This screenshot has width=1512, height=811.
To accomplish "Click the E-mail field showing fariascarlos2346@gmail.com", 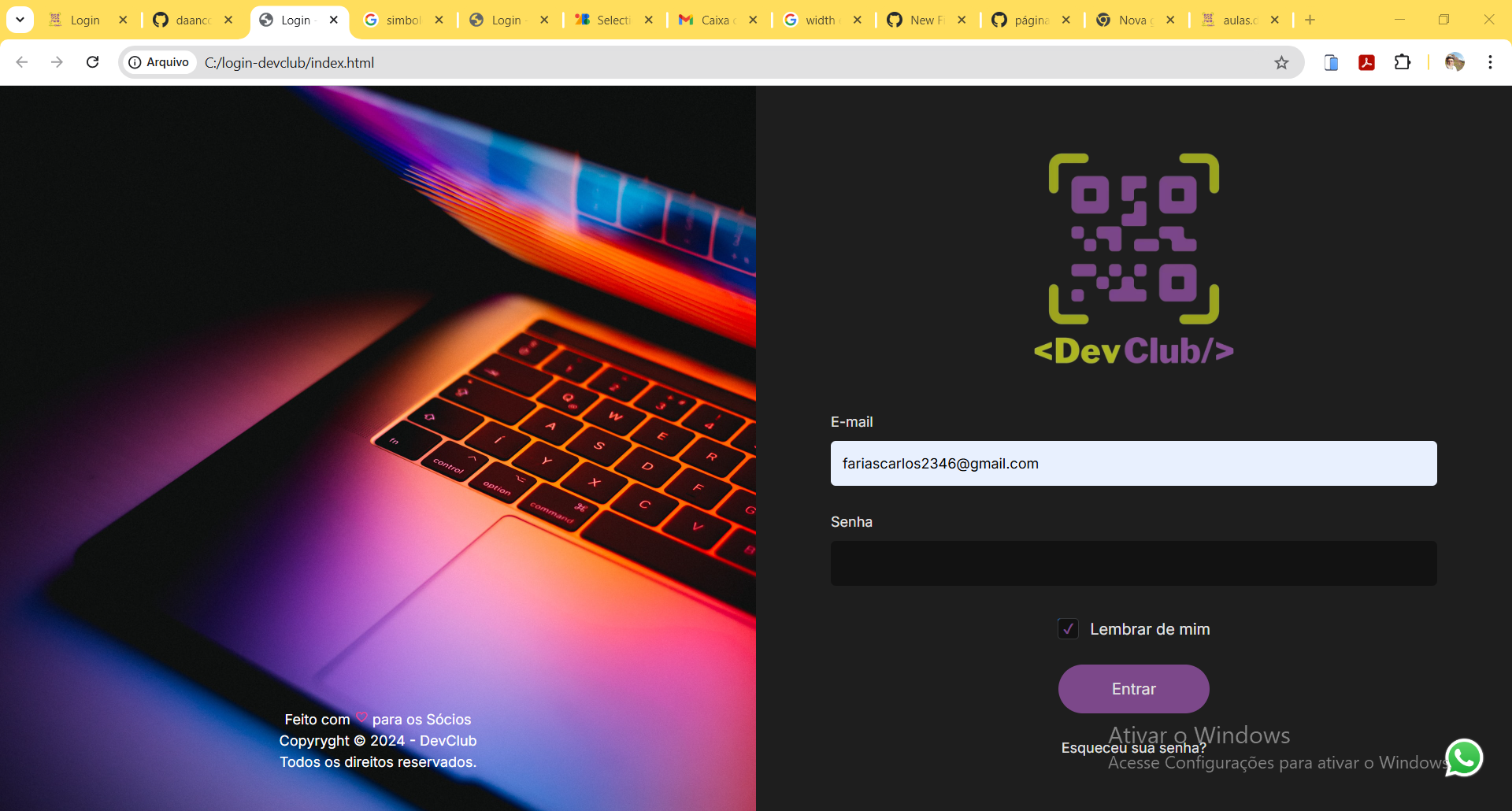I will coord(1133,463).
